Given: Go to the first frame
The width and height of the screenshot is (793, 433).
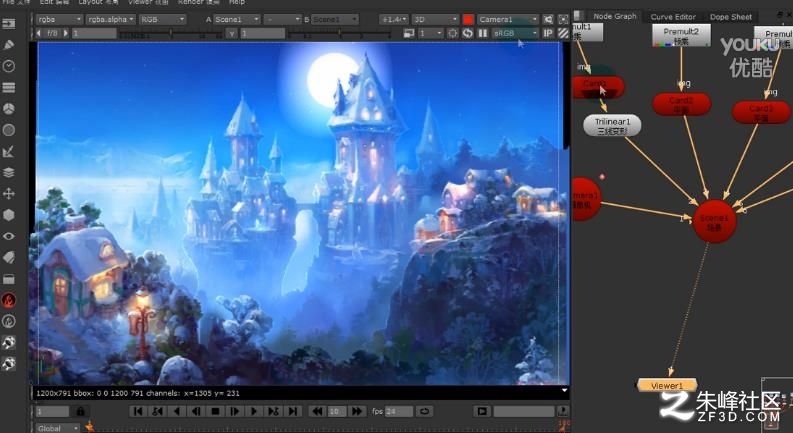Looking at the screenshot, I should tap(137, 411).
